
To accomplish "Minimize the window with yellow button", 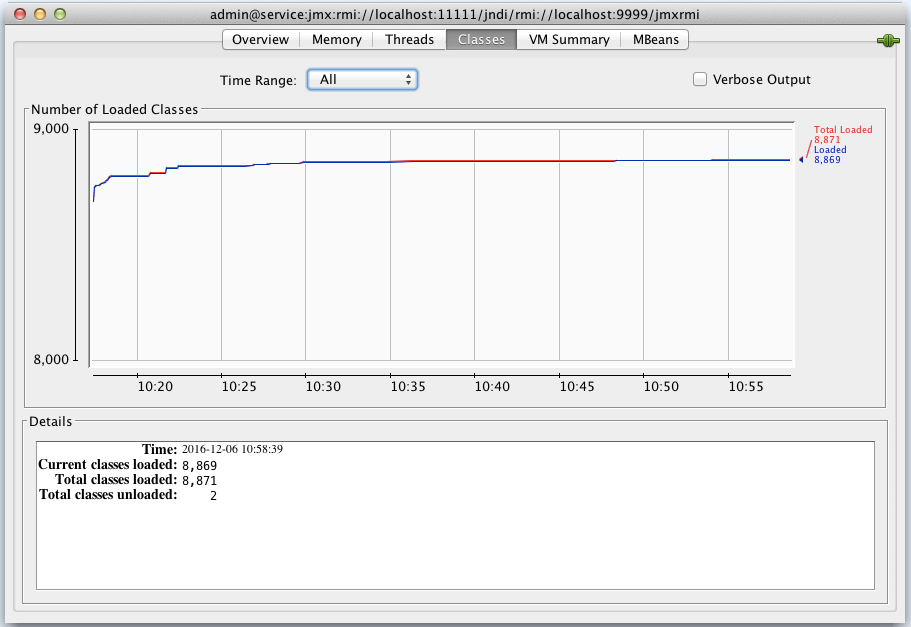I will 40,14.
